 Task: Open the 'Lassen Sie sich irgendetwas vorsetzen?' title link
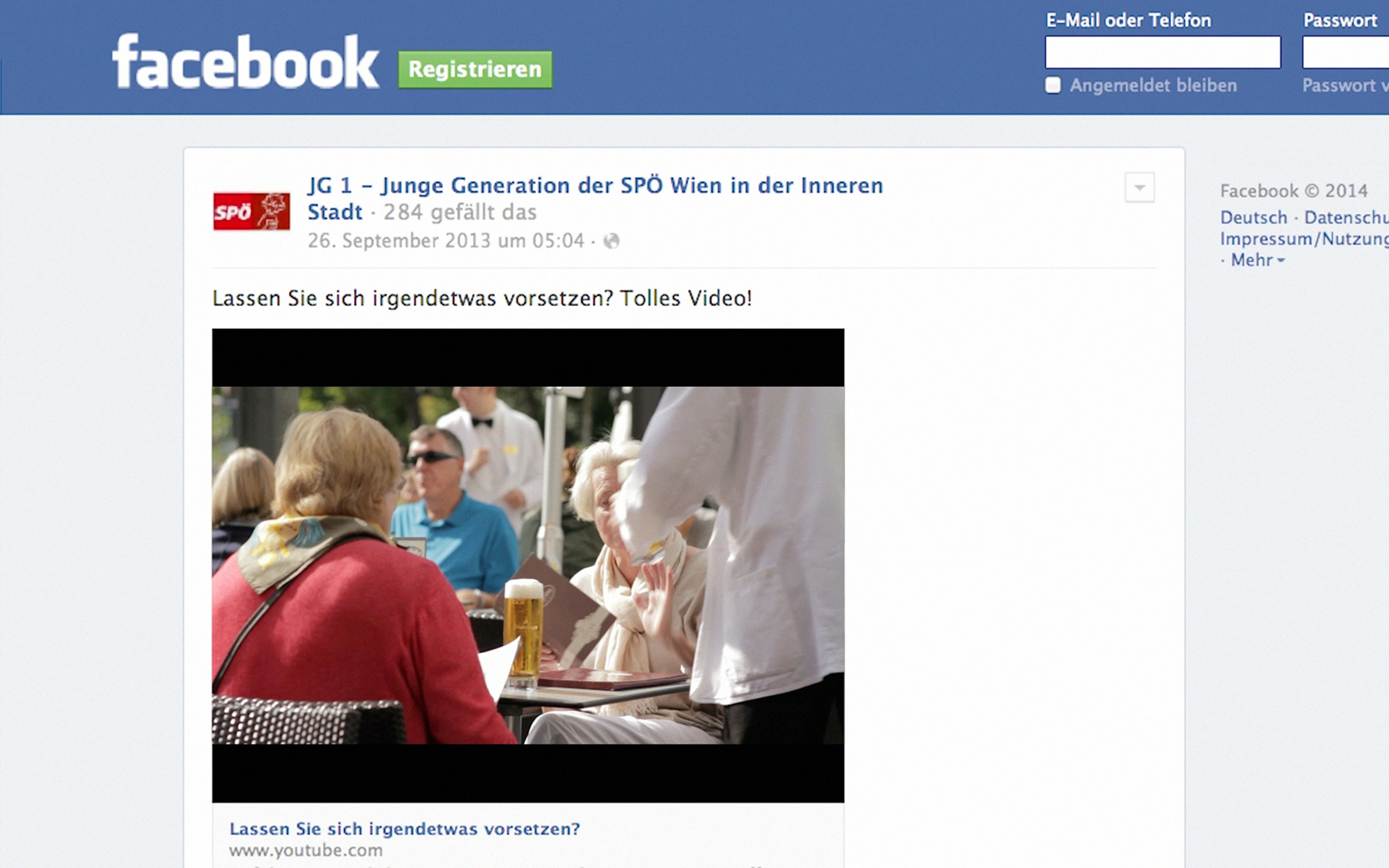tap(404, 828)
